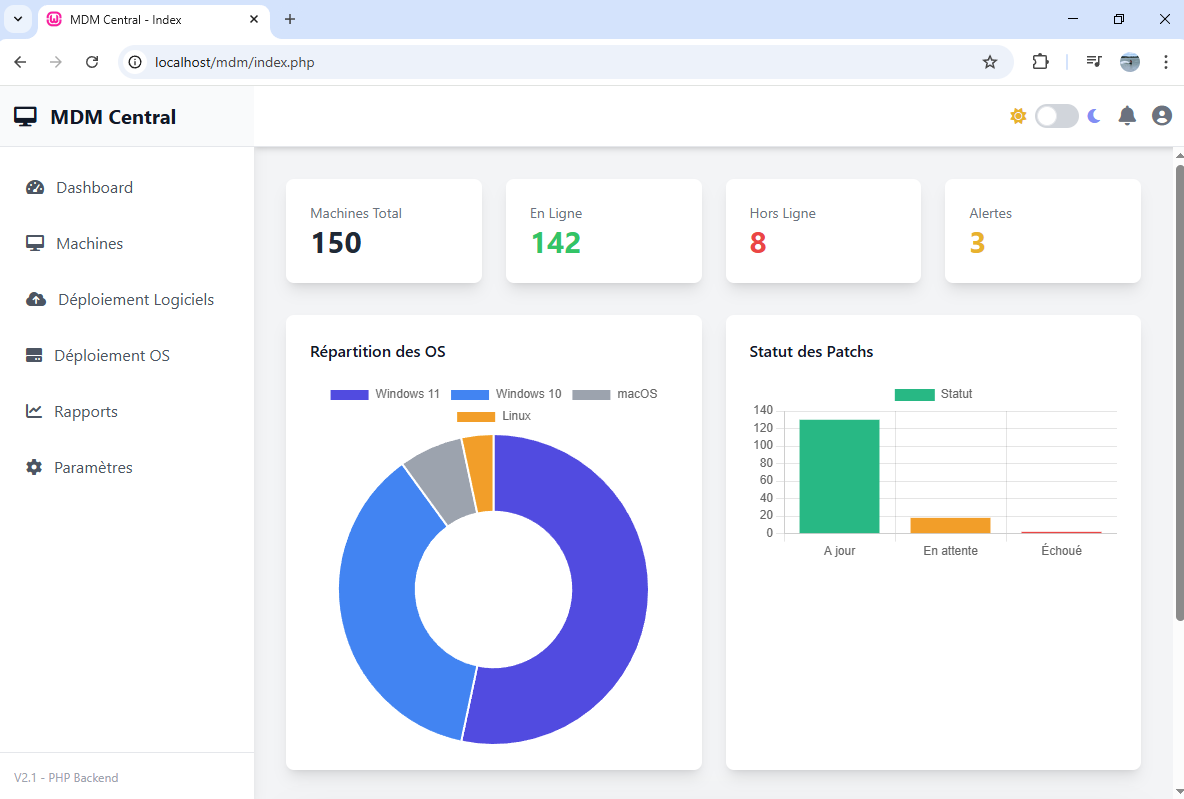
Task: Click the user profile icon
Action: pyautogui.click(x=1161, y=115)
